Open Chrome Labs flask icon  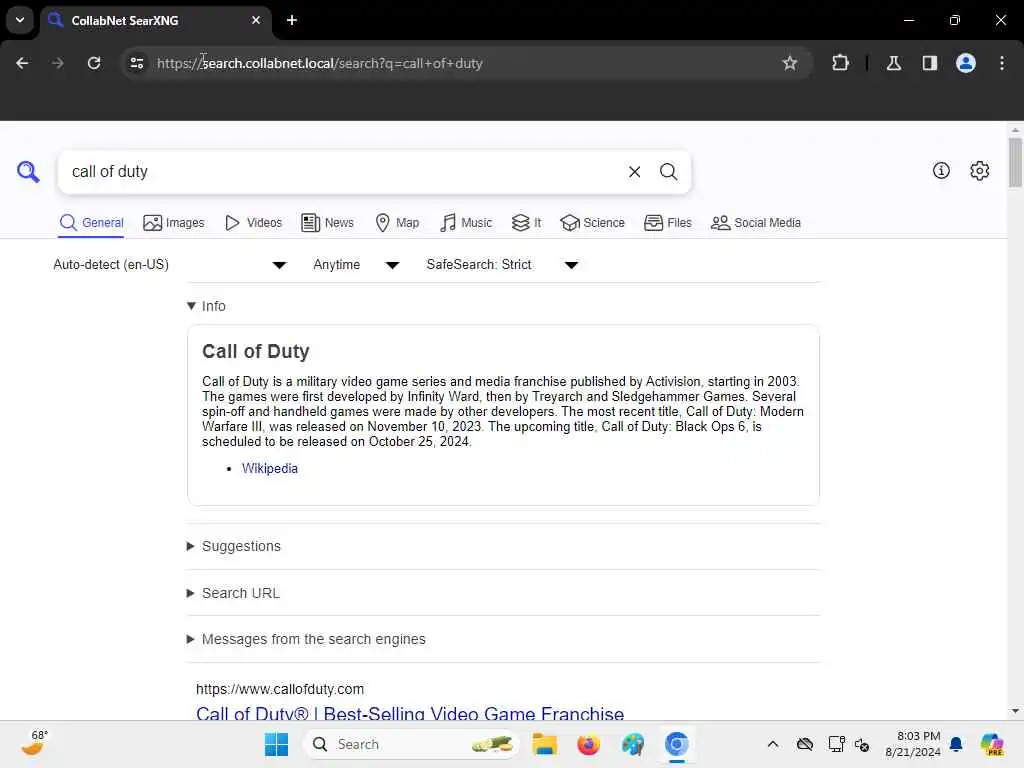coord(893,63)
